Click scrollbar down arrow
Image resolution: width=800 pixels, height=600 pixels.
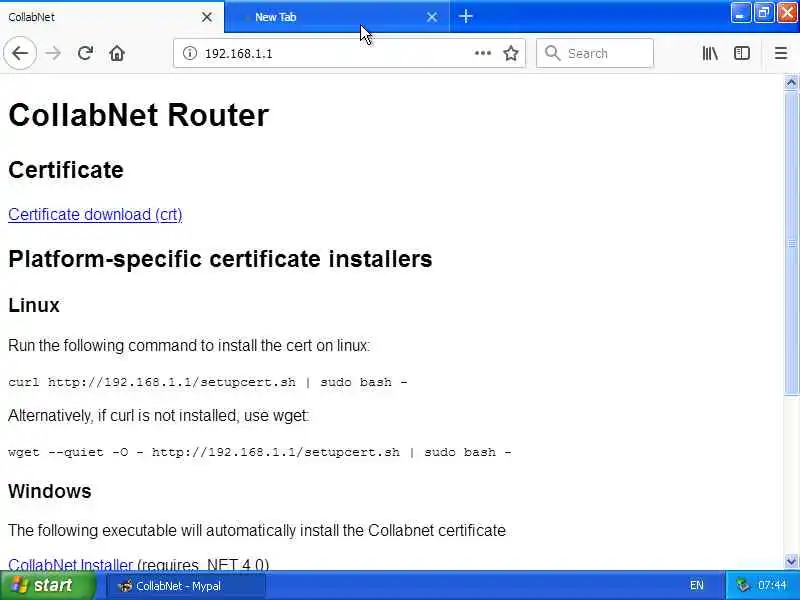791,562
